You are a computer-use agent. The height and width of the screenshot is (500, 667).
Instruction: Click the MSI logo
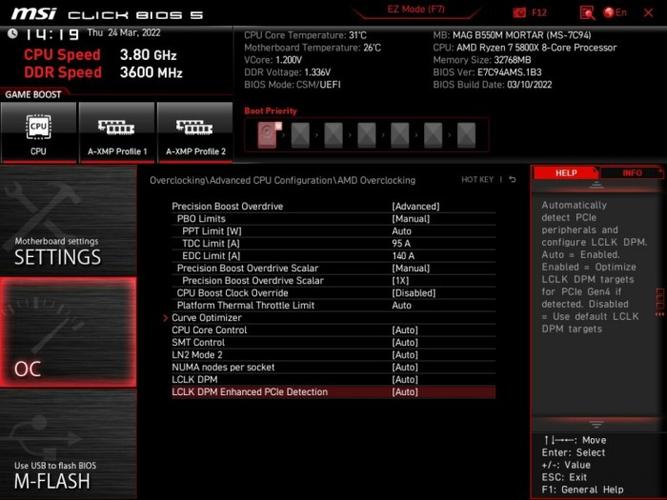coord(34,14)
